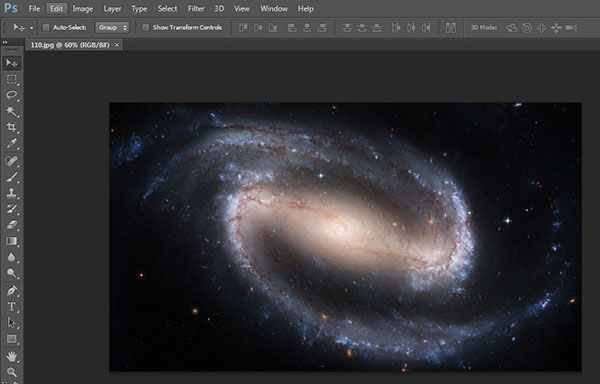Click 3D Rotate mode icon

pos(512,28)
